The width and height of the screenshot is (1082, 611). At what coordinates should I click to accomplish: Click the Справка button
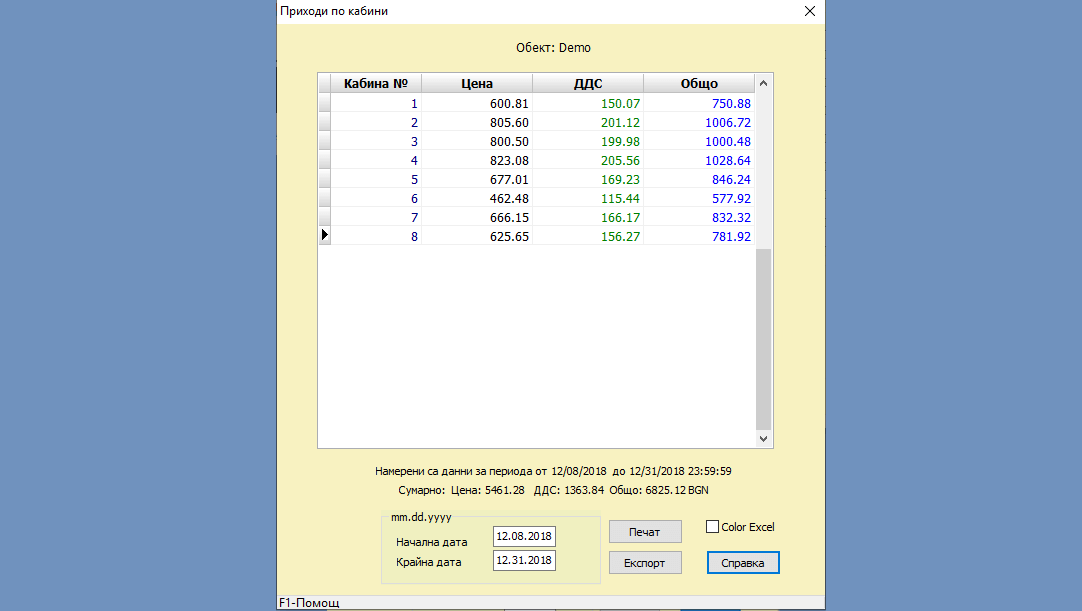pos(743,563)
